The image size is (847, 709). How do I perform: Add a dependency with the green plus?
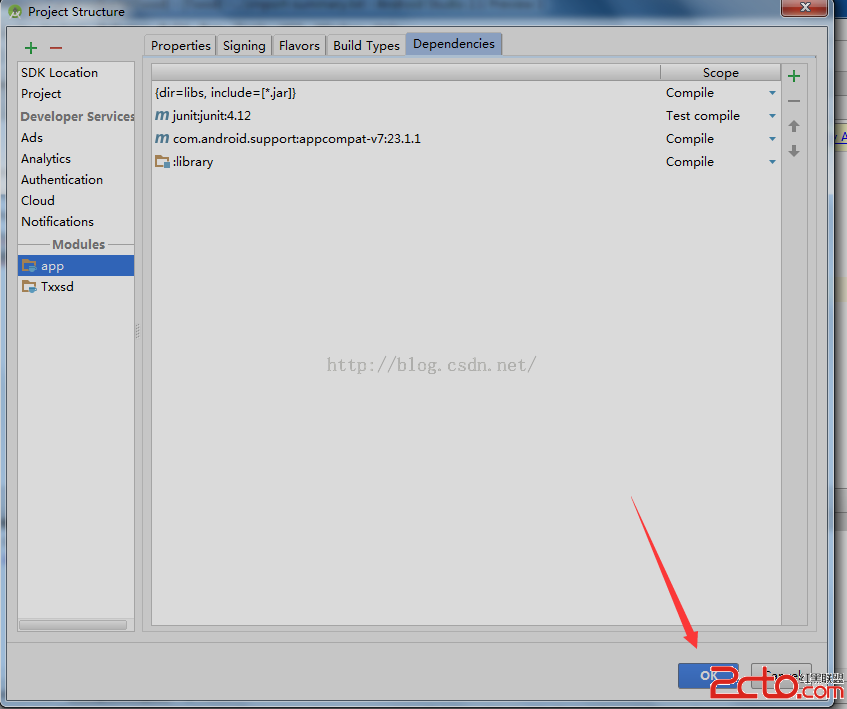pyautogui.click(x=794, y=76)
